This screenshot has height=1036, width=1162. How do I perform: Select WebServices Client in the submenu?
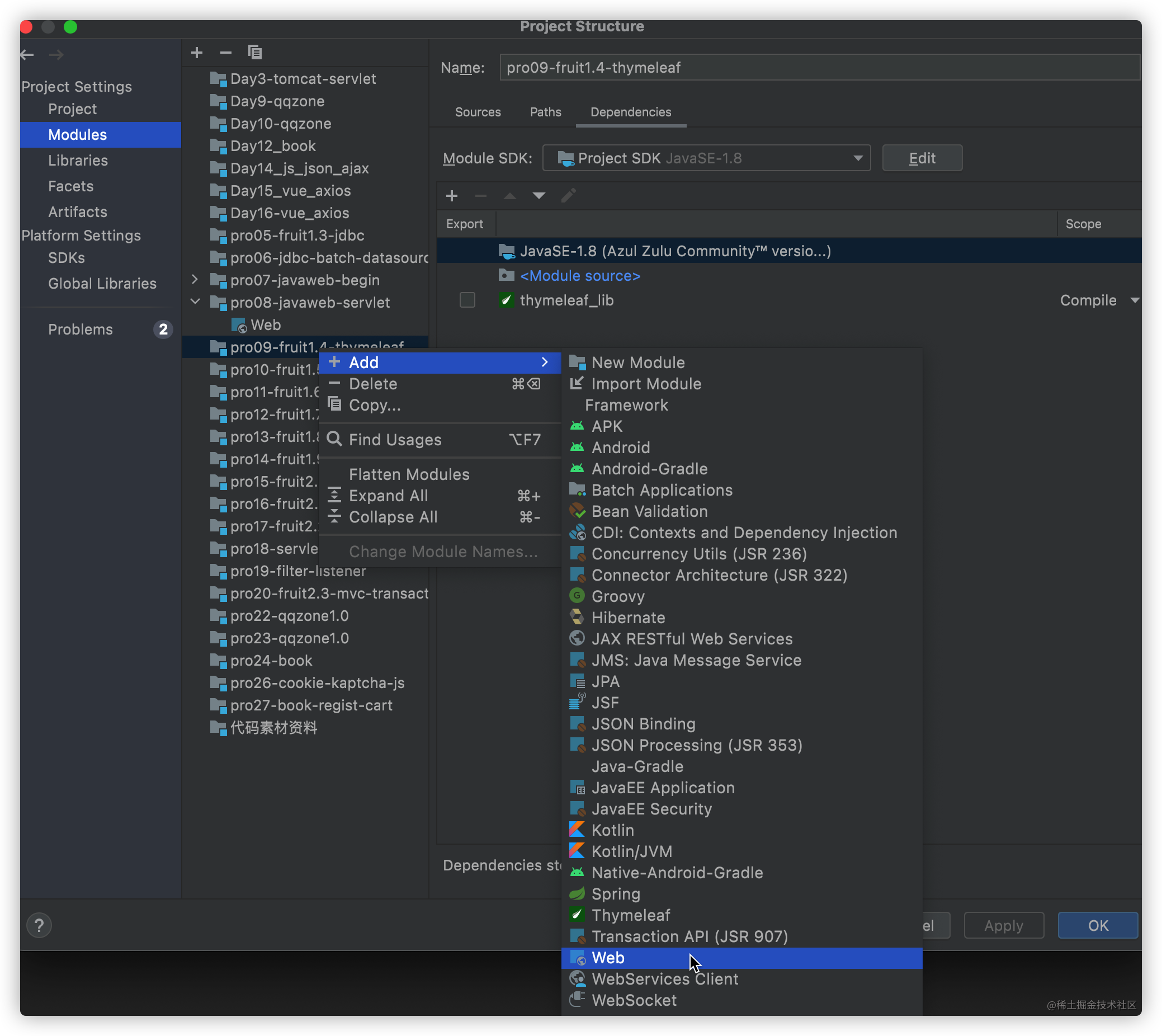point(742,979)
